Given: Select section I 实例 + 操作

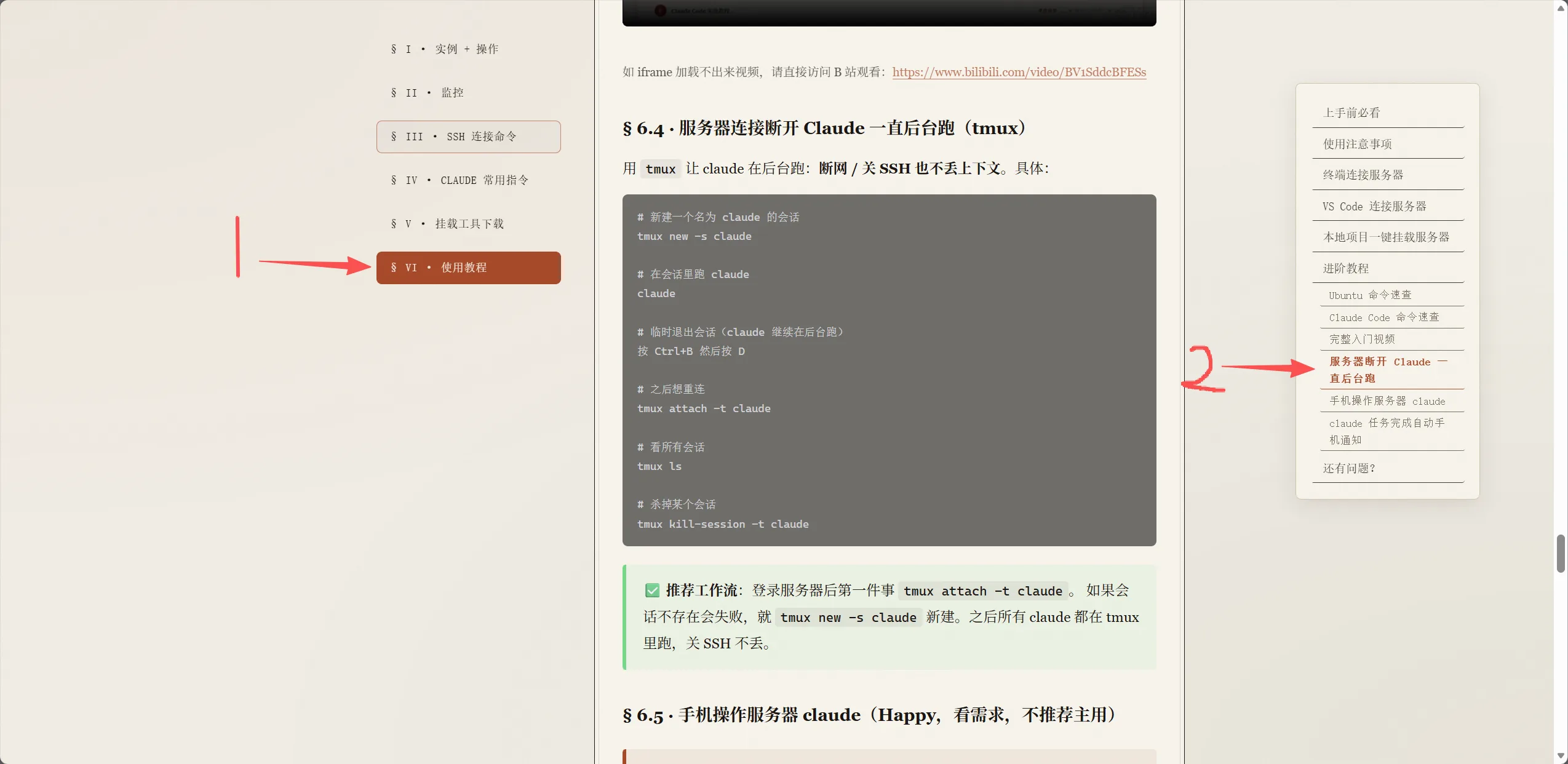Looking at the screenshot, I should tap(468, 49).
